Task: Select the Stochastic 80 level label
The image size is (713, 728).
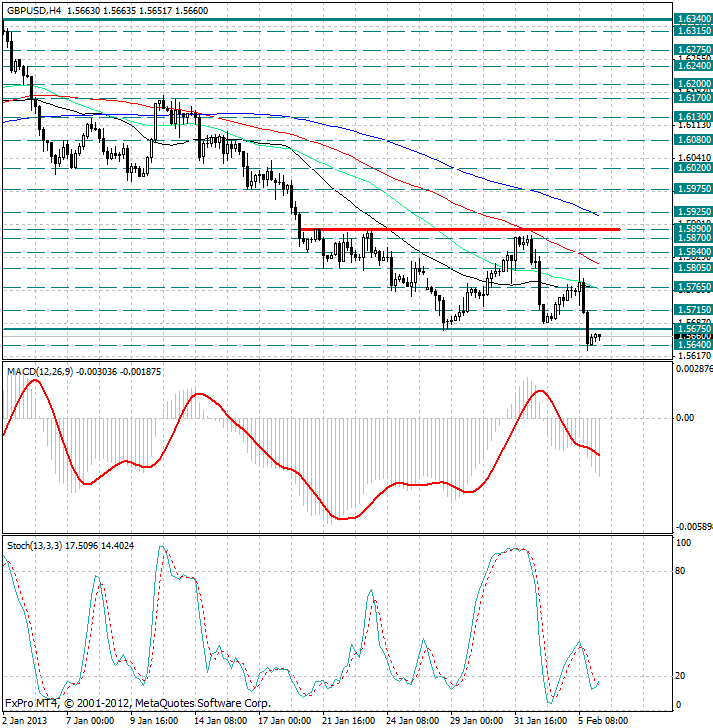Action: point(683,571)
